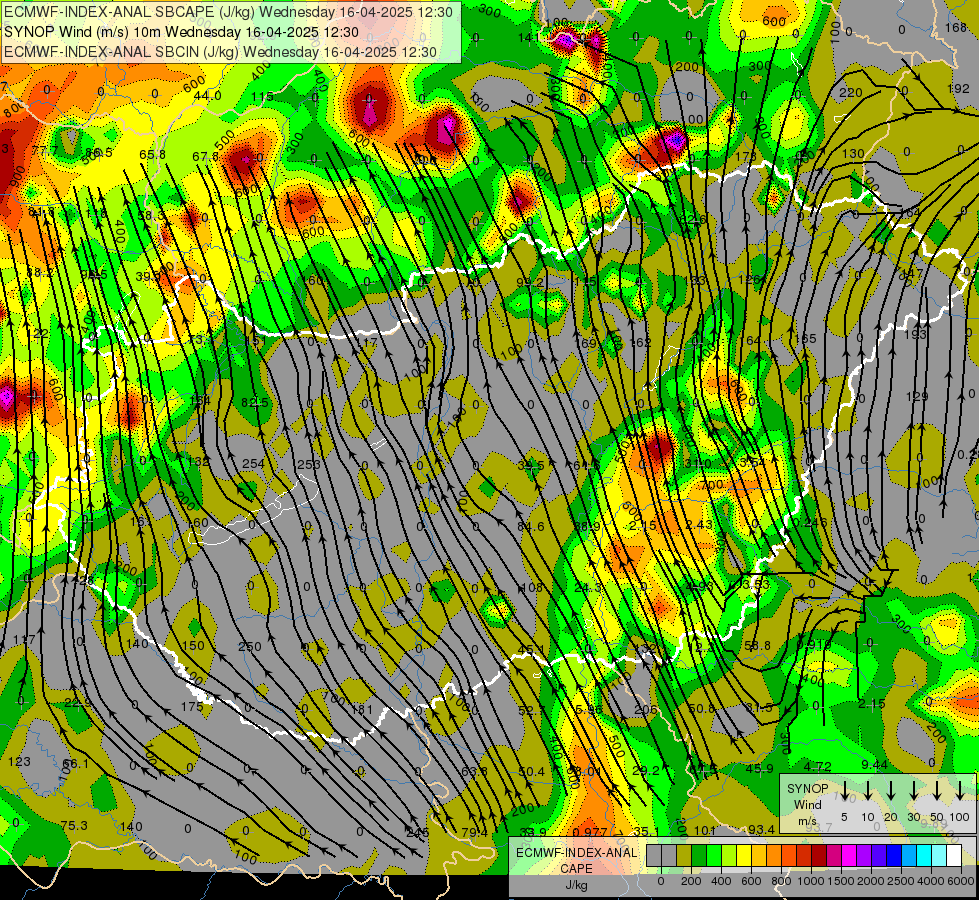Click the '45.9' value on the map
This screenshot has width=979, height=900.
coord(760,768)
